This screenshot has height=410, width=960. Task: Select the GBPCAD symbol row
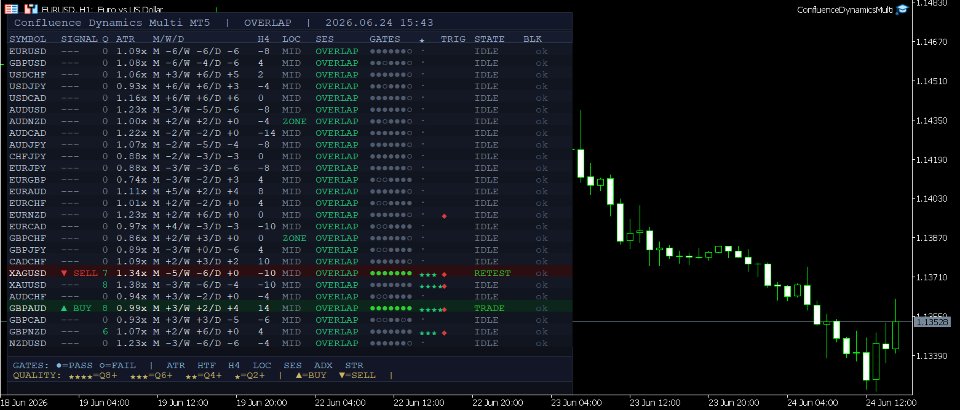290,320
